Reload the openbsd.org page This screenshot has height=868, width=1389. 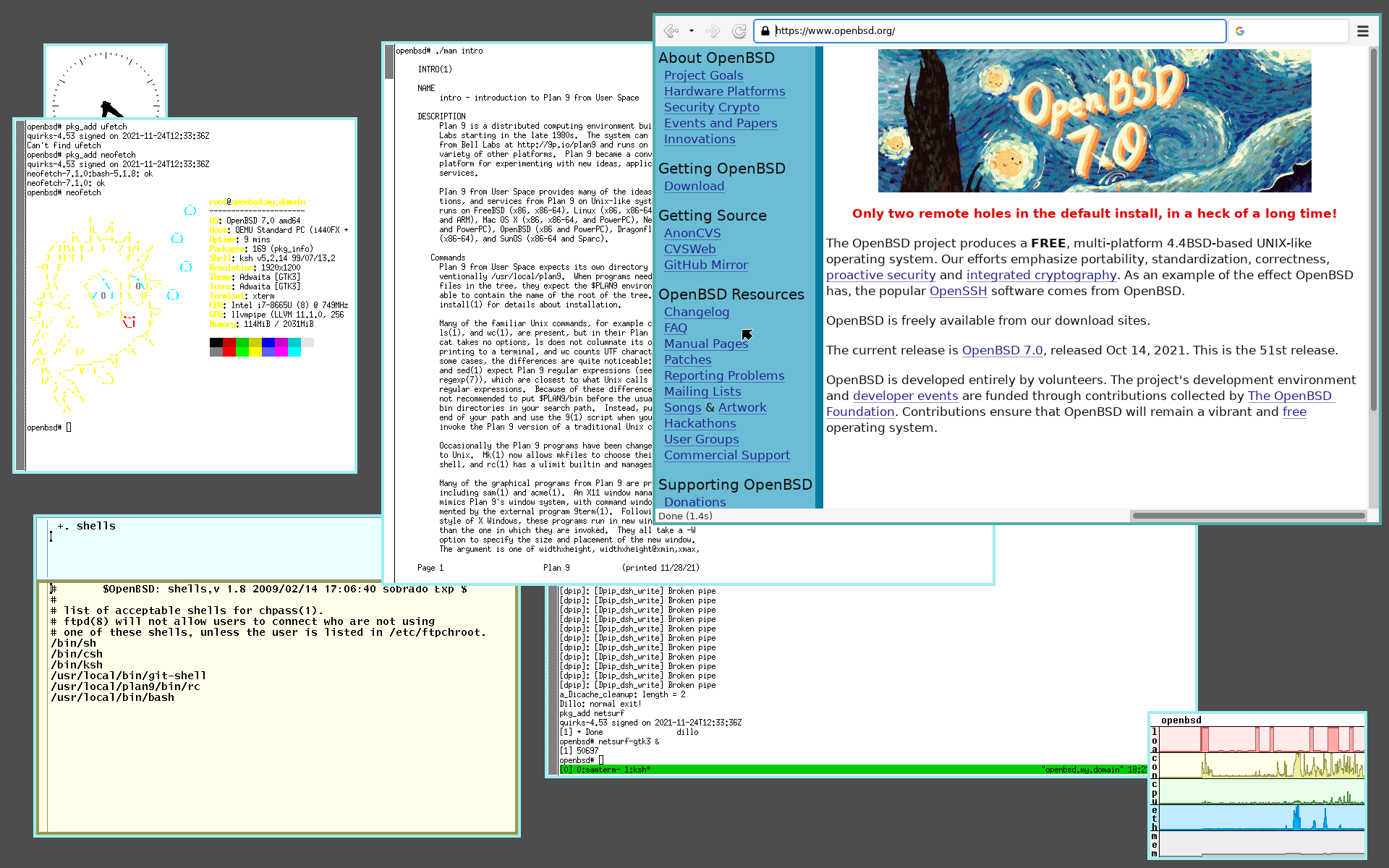tap(739, 31)
